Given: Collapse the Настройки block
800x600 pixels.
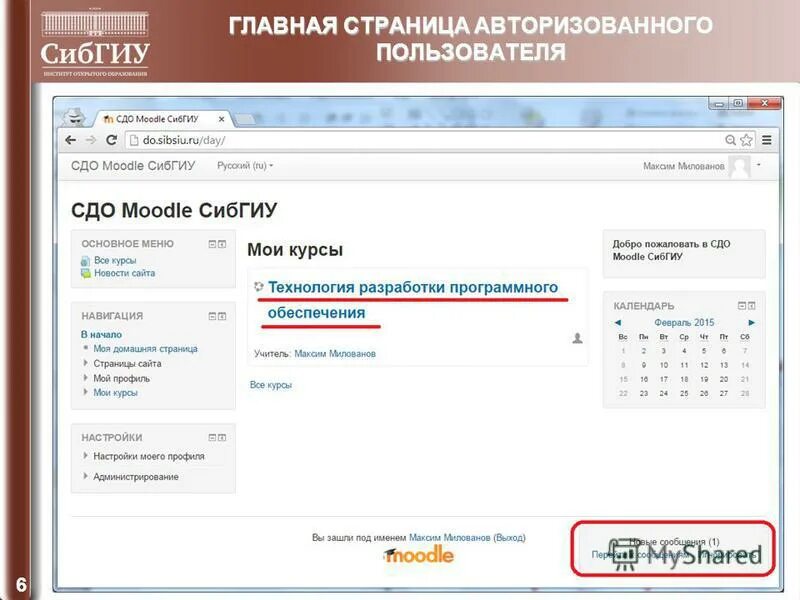Looking at the screenshot, I should point(213,437).
